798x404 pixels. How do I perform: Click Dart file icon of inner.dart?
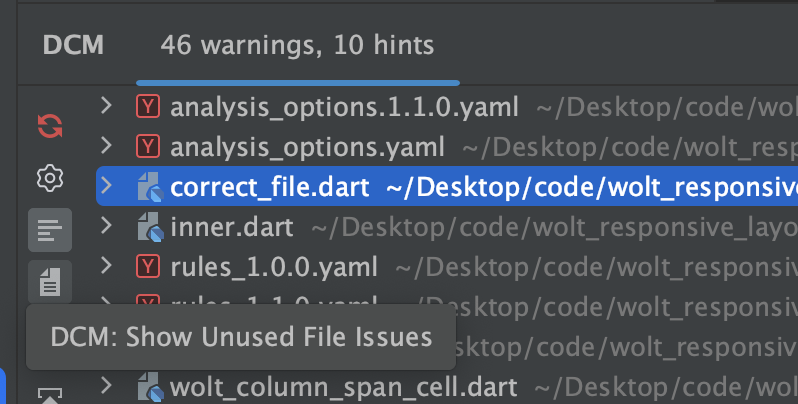pyautogui.click(x=150, y=227)
